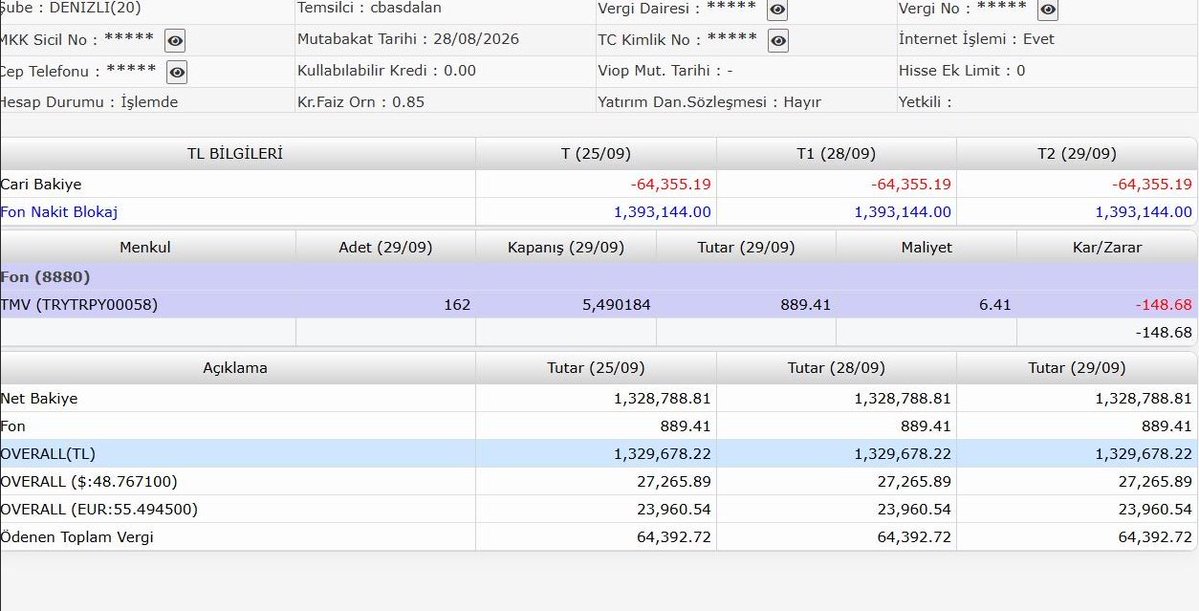Click the Tutar (29/09) header beside Maliyet
Image resolution: width=1199 pixels, height=611 pixels.
coord(746,248)
